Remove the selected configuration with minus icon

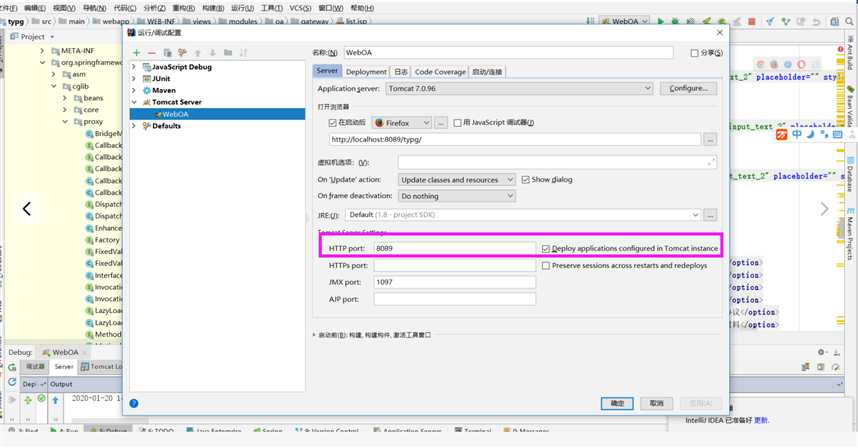(152, 53)
